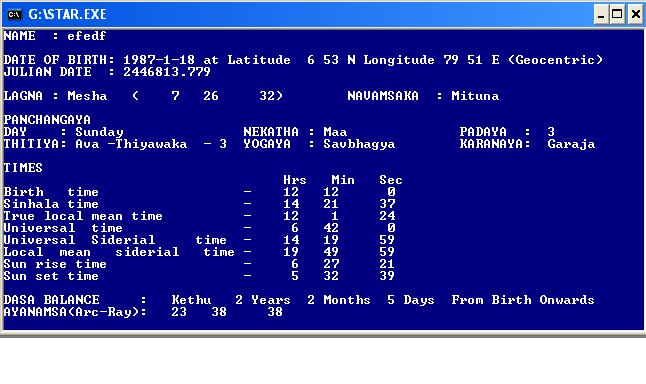Click the 'Universal time' row label
This screenshot has width=646, height=384.
pos(63,228)
